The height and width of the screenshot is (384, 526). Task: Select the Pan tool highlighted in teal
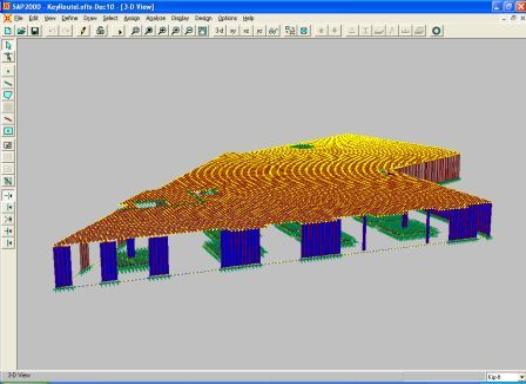pos(202,31)
